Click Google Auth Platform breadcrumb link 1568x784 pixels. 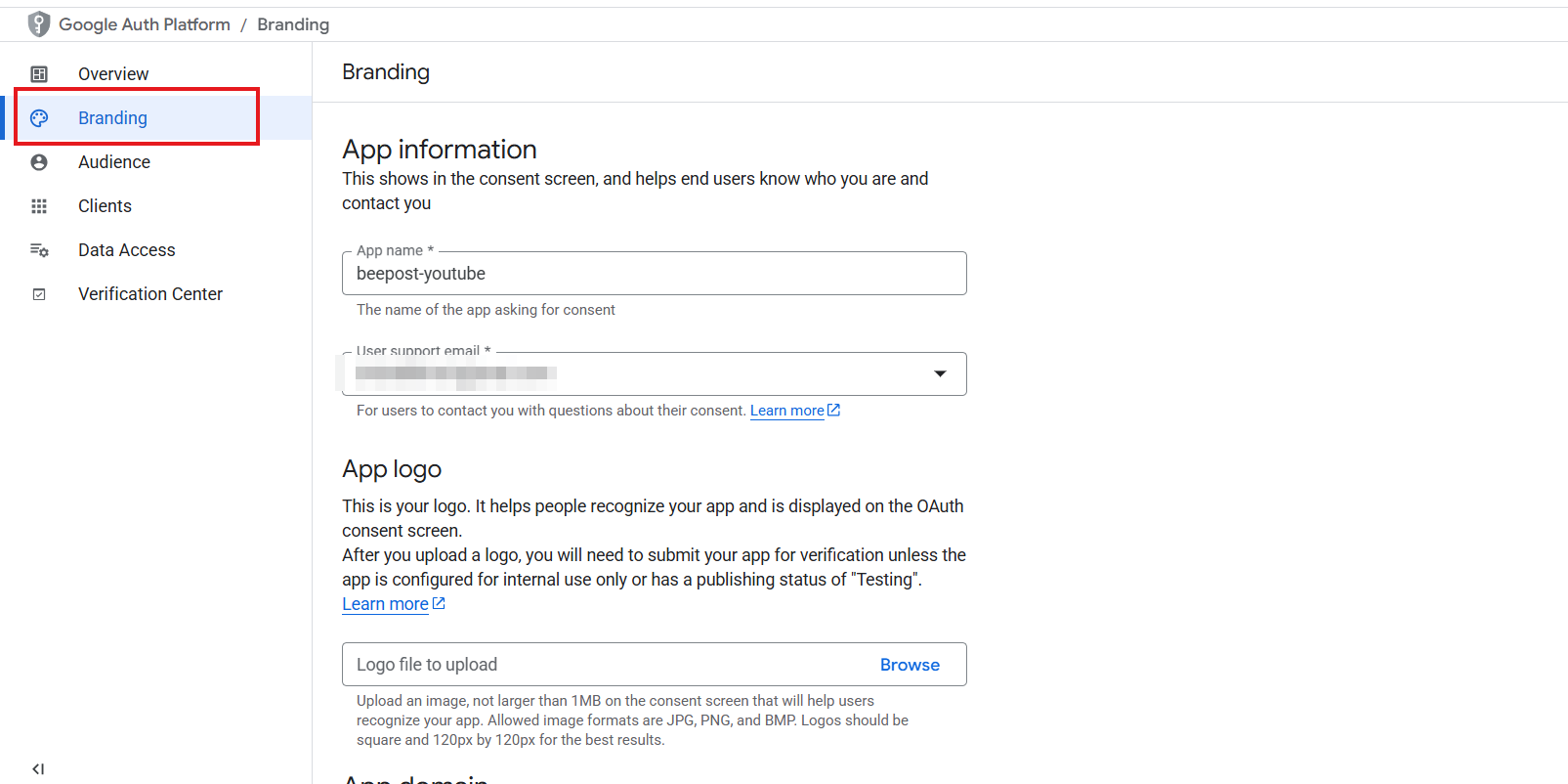click(x=145, y=24)
